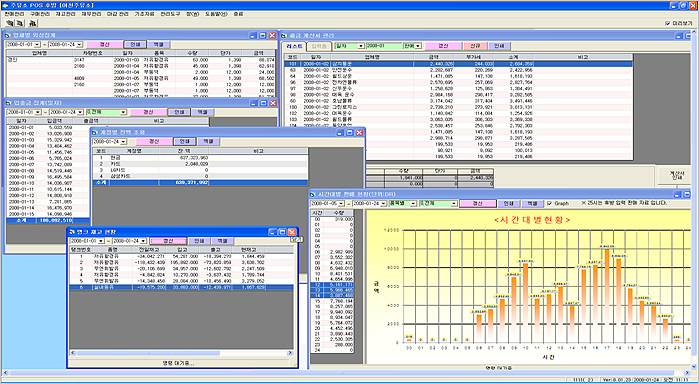Switch to the 리스트 tab in 세금 계산서 관리
Image resolution: width=699 pixels, height=384 pixels.
[295, 46]
